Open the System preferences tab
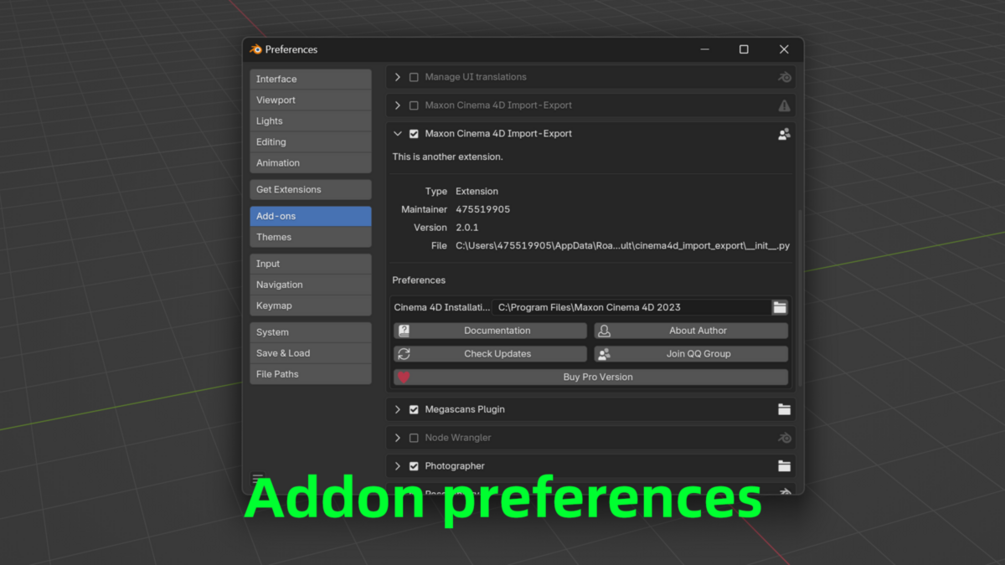Viewport: 1005px width, 565px height. (310, 332)
